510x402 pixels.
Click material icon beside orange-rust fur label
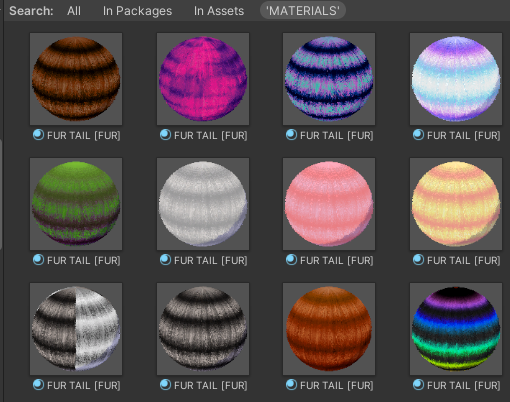coord(291,385)
